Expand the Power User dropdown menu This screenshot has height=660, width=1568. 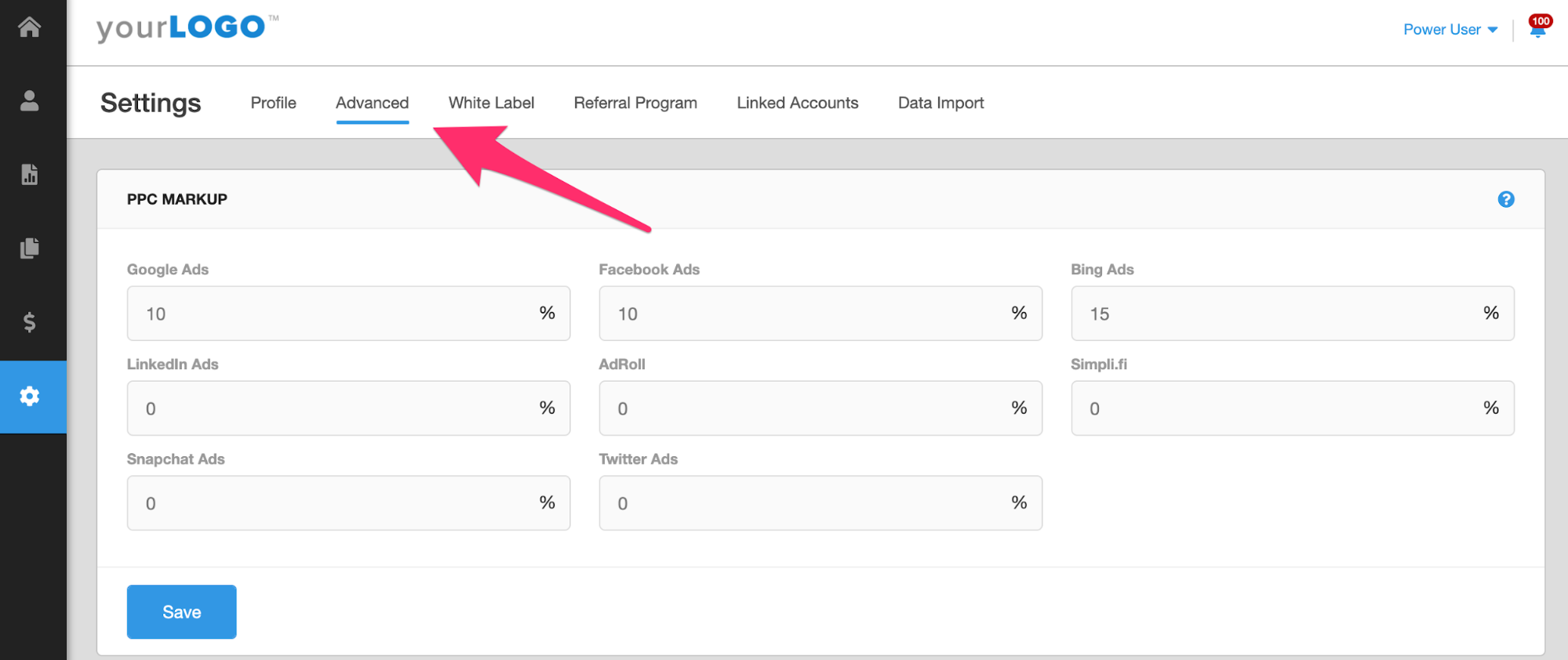point(1450,30)
